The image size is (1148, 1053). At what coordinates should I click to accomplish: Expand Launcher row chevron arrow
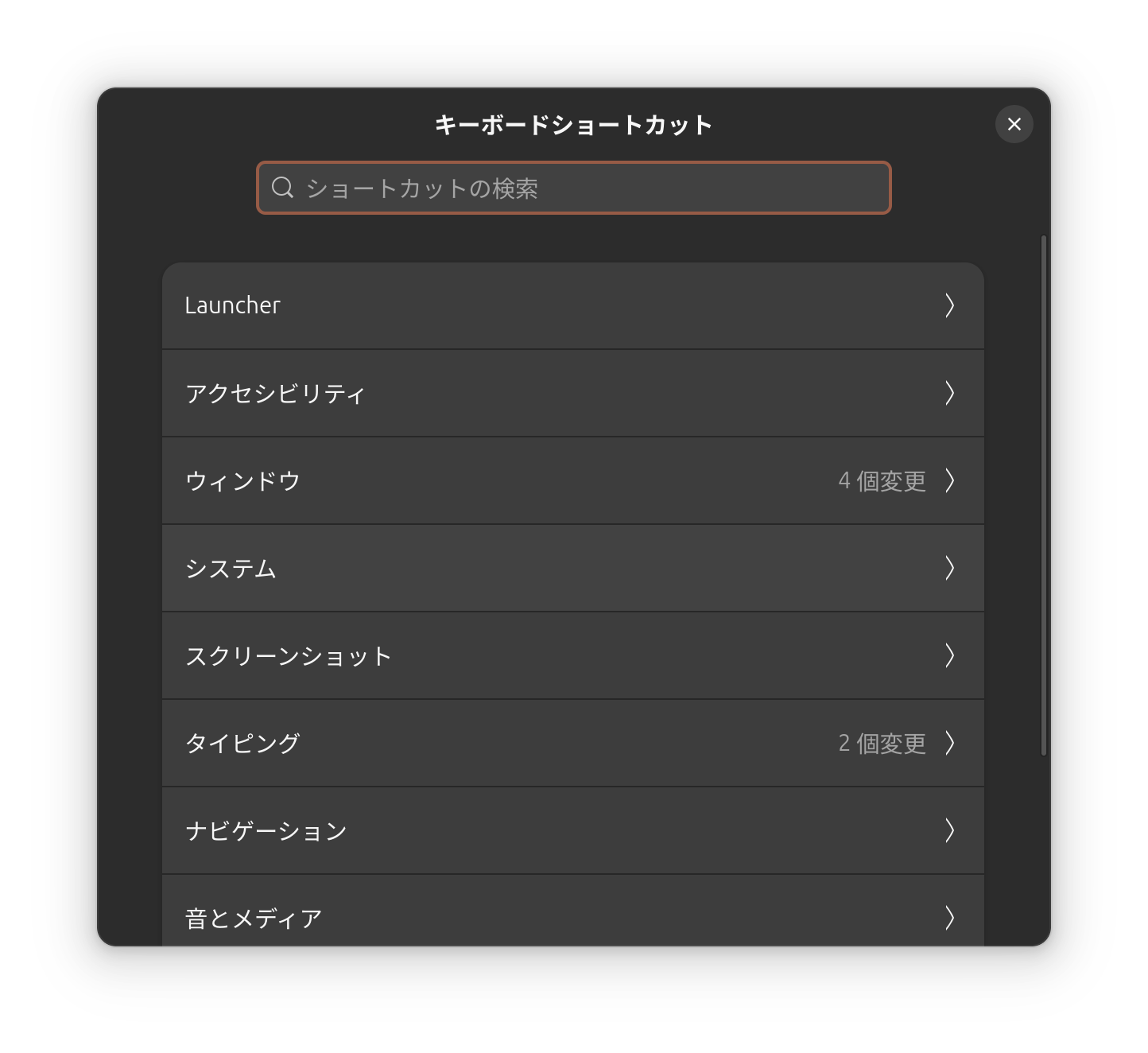[949, 305]
